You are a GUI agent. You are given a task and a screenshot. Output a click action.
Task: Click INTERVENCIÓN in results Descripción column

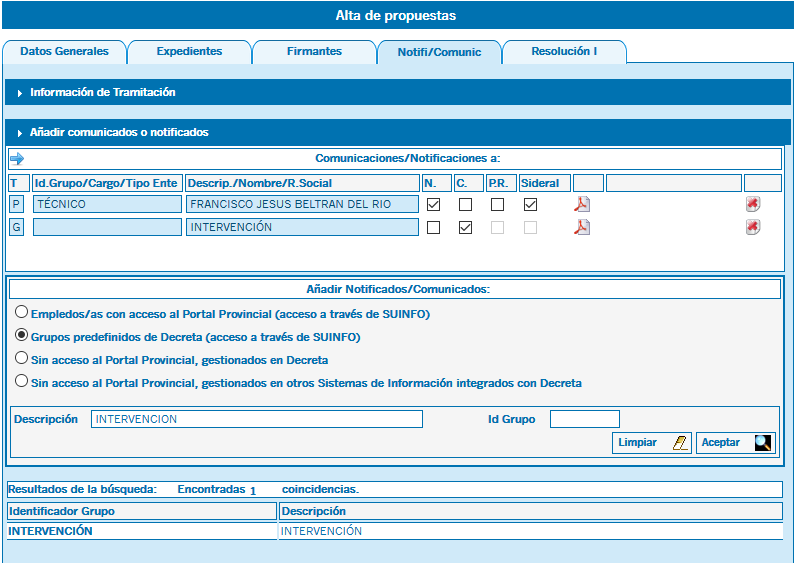[321, 531]
